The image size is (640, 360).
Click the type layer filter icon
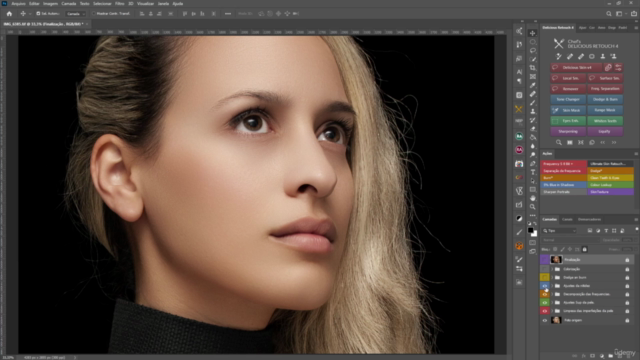[x=606, y=231]
